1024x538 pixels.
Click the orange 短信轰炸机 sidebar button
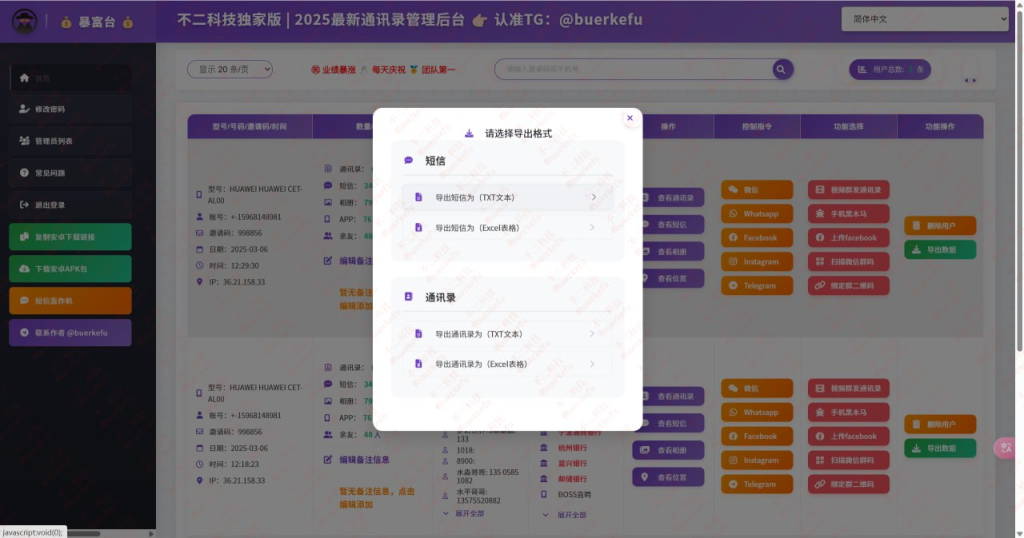pyautogui.click(x=71, y=301)
